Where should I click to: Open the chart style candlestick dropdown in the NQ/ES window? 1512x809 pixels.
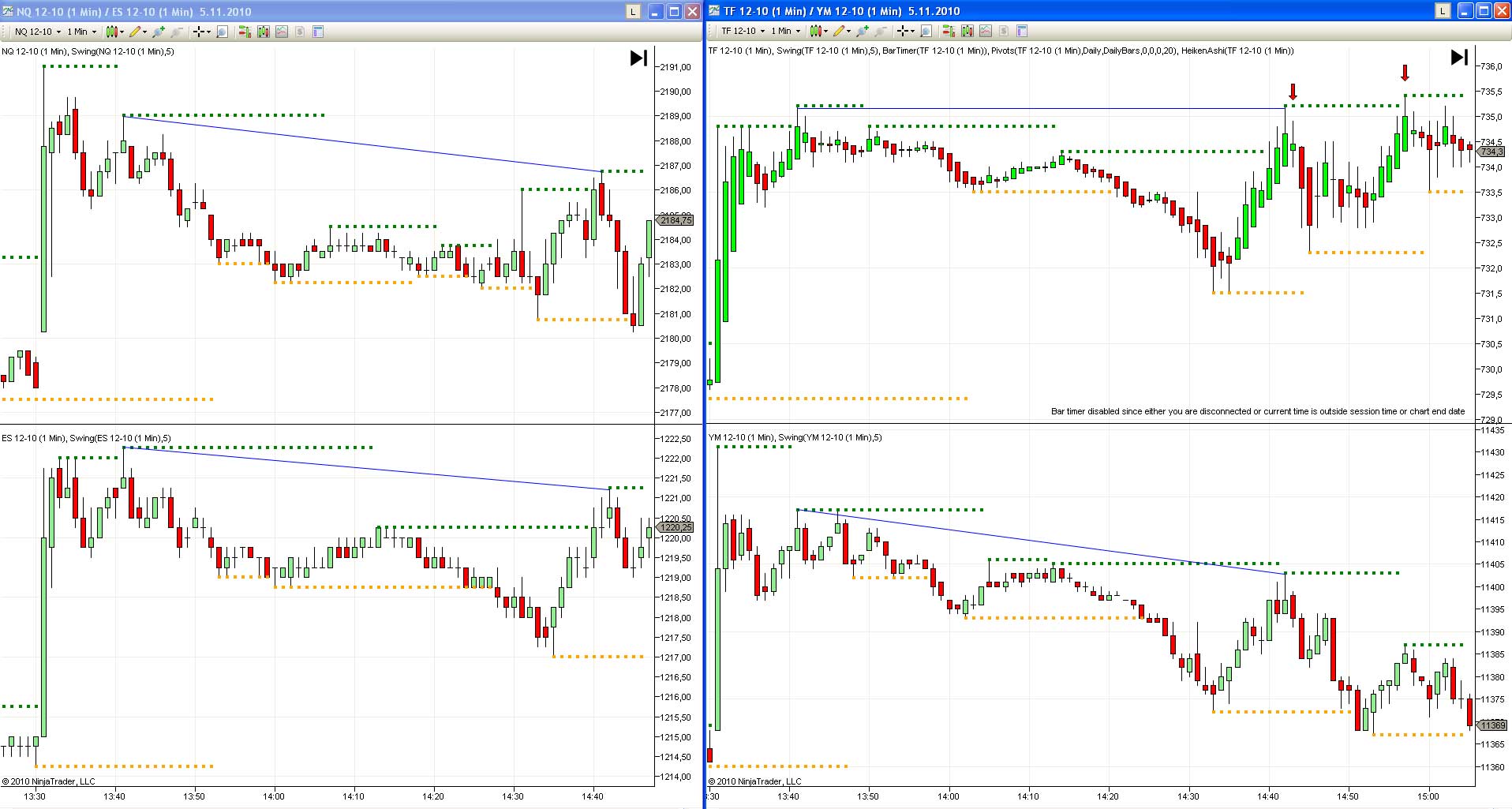114,32
